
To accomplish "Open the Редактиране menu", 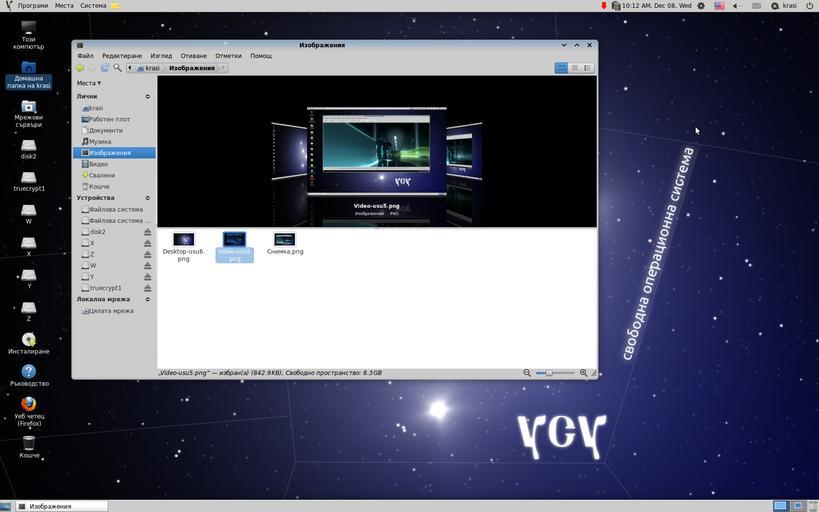I will 122,56.
